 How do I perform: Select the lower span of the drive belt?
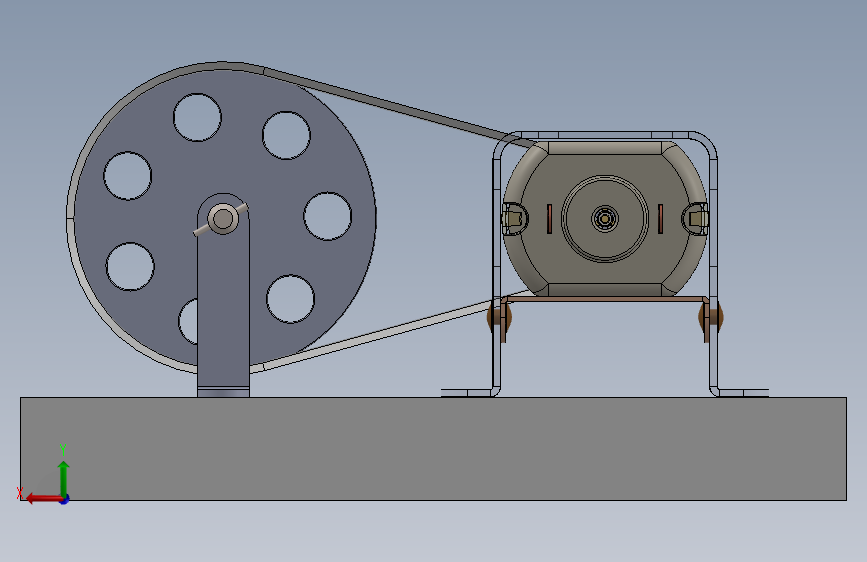387,330
